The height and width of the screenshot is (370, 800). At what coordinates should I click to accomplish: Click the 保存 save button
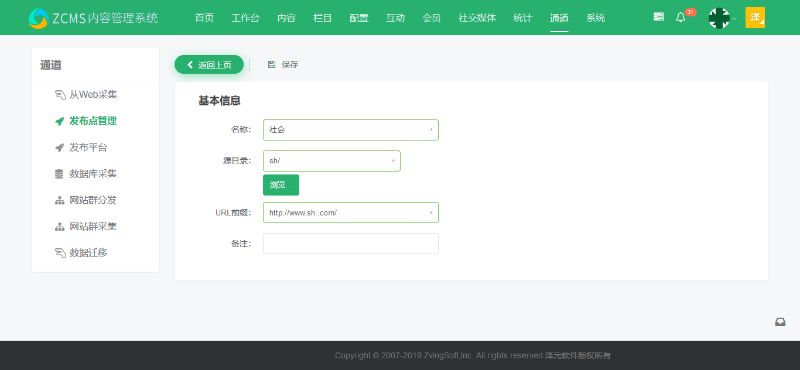(x=283, y=65)
